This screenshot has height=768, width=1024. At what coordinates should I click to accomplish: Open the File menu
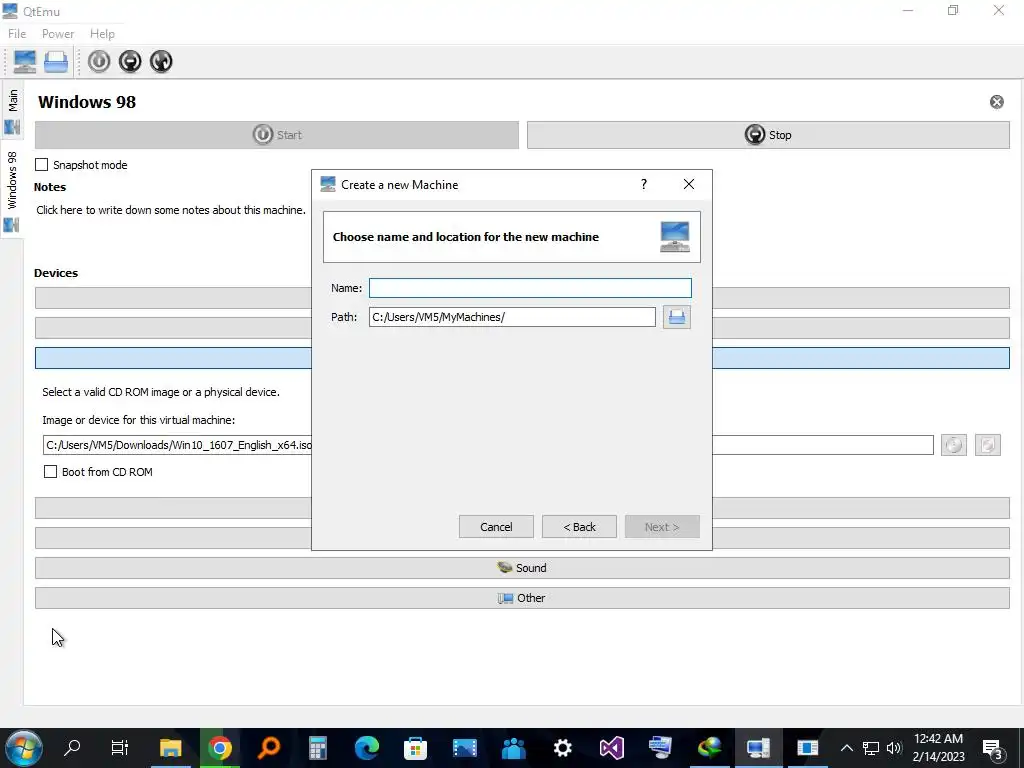tap(17, 34)
